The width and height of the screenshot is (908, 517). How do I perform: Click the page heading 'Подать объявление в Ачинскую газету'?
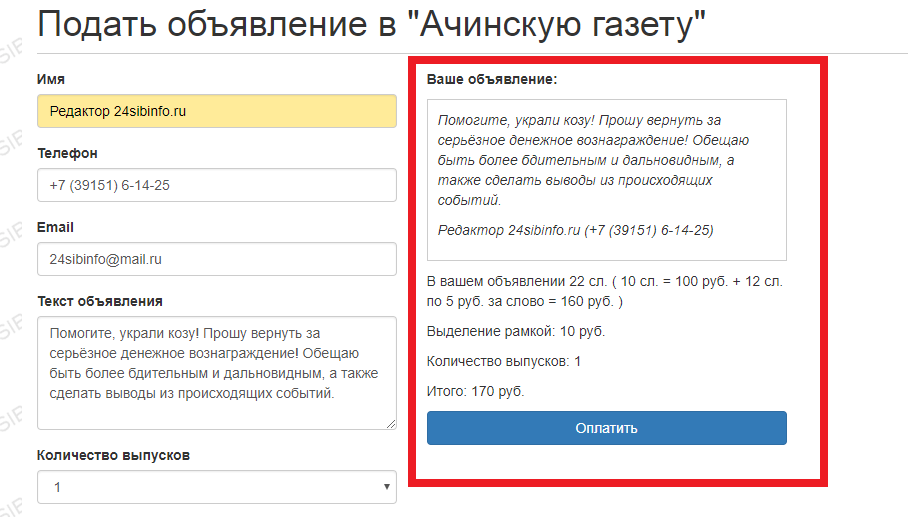(371, 24)
